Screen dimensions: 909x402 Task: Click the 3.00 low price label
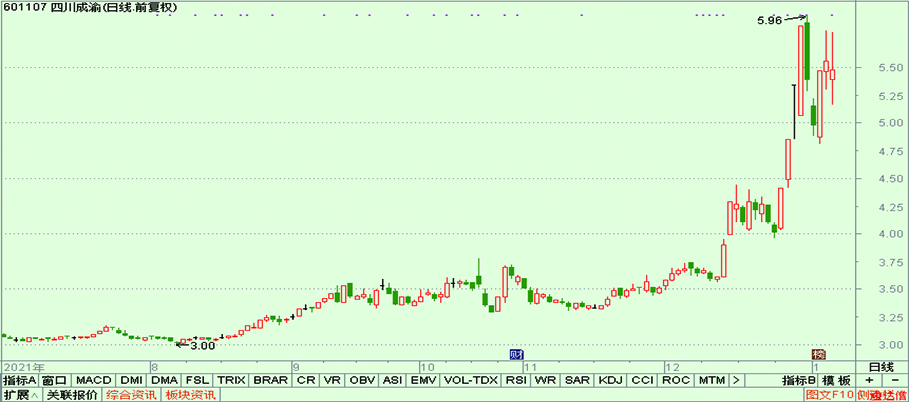[x=203, y=346]
